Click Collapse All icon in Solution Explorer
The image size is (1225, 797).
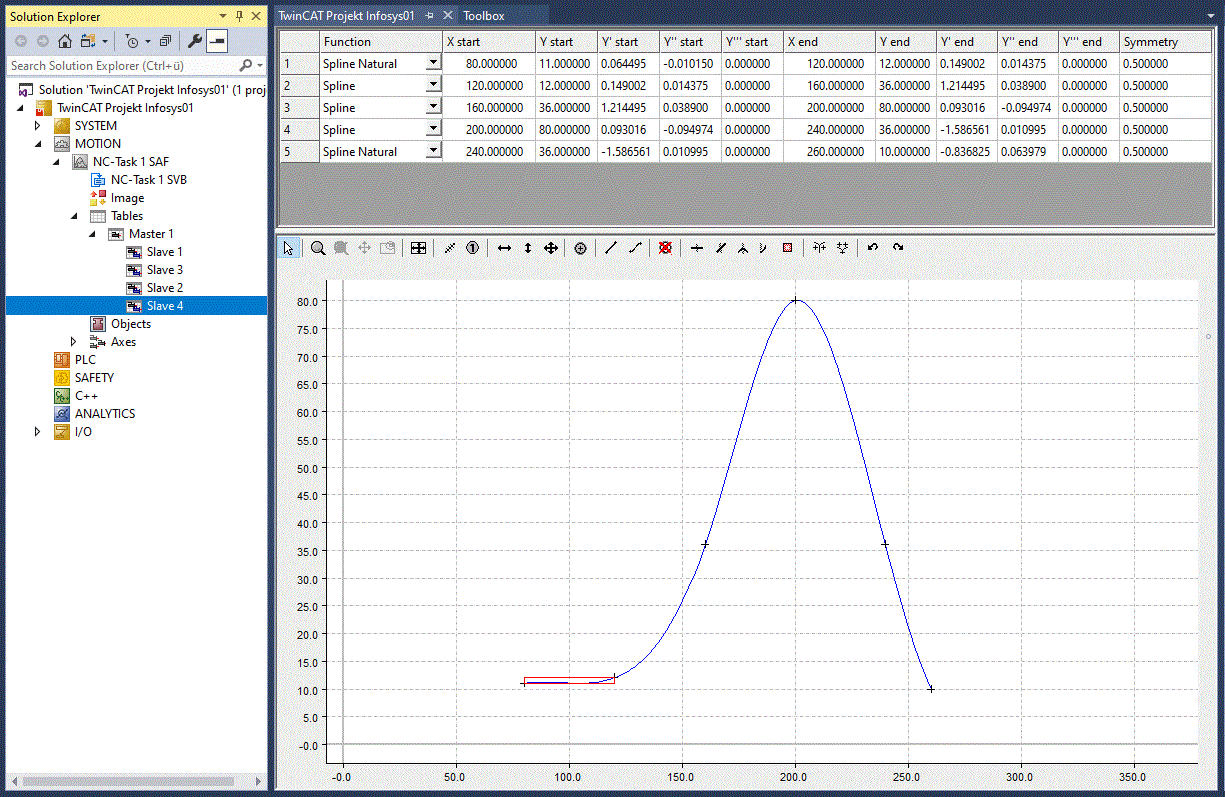point(165,41)
